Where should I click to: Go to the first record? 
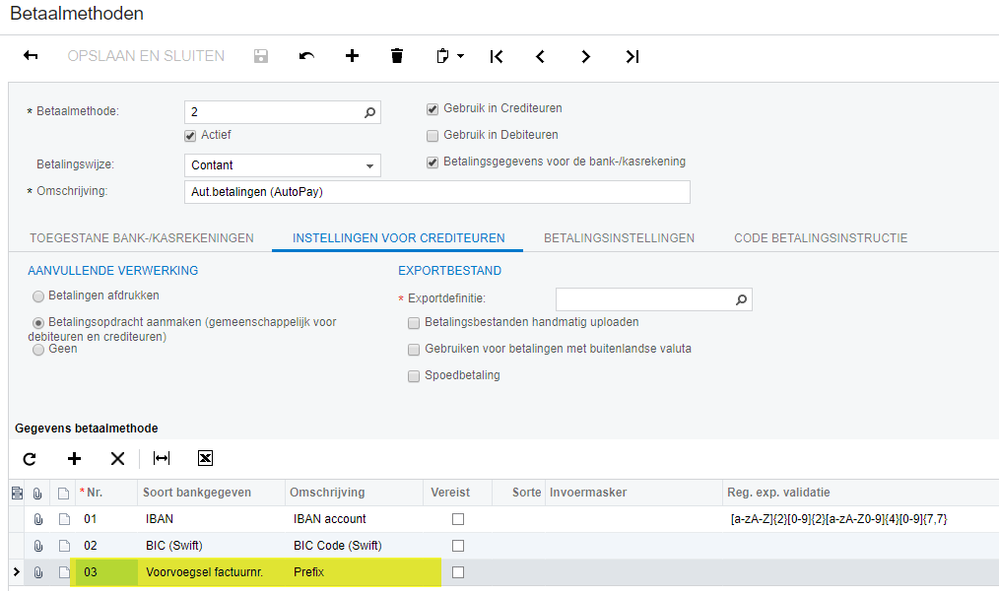point(496,56)
